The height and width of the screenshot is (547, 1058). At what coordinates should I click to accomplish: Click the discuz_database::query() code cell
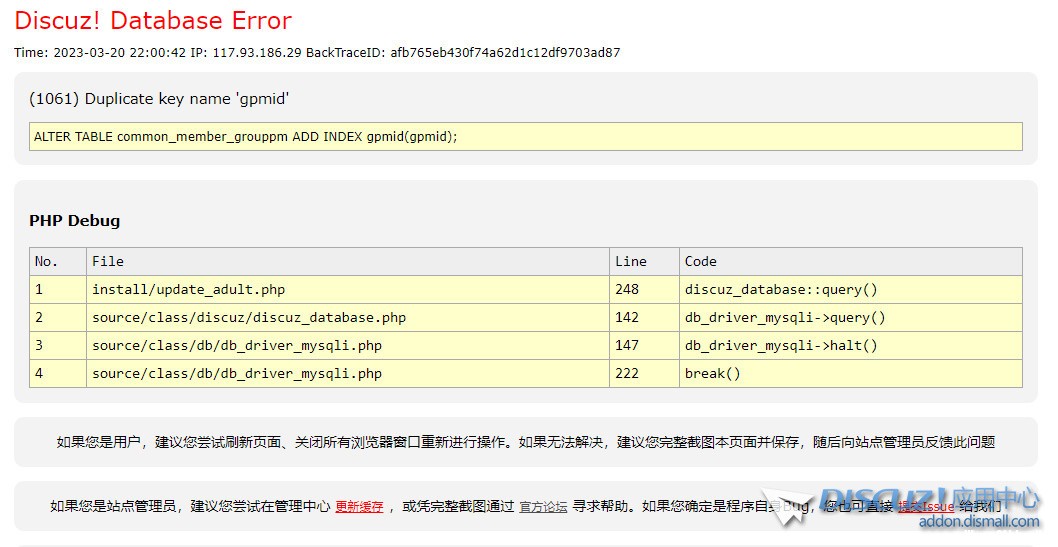click(781, 289)
